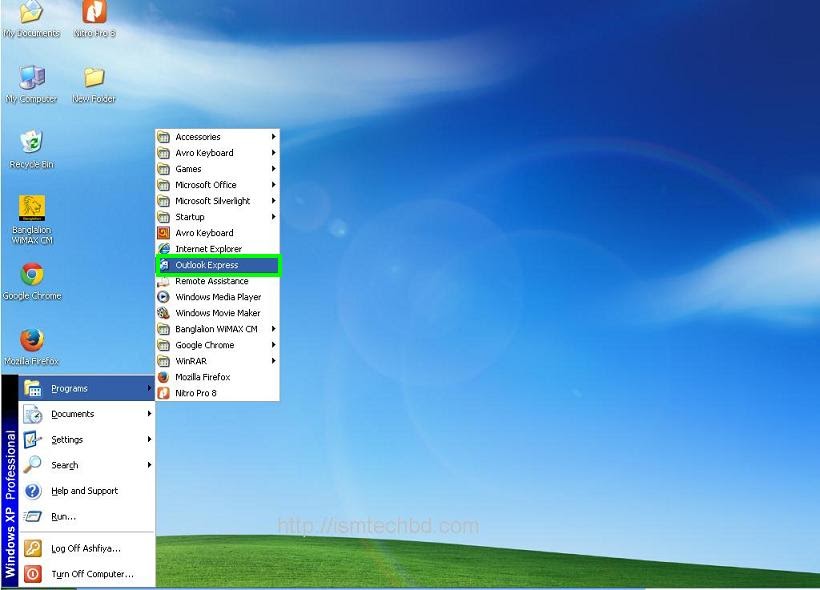
Task: Click Mozilla Firefox icon in Programs list
Action: tap(164, 377)
